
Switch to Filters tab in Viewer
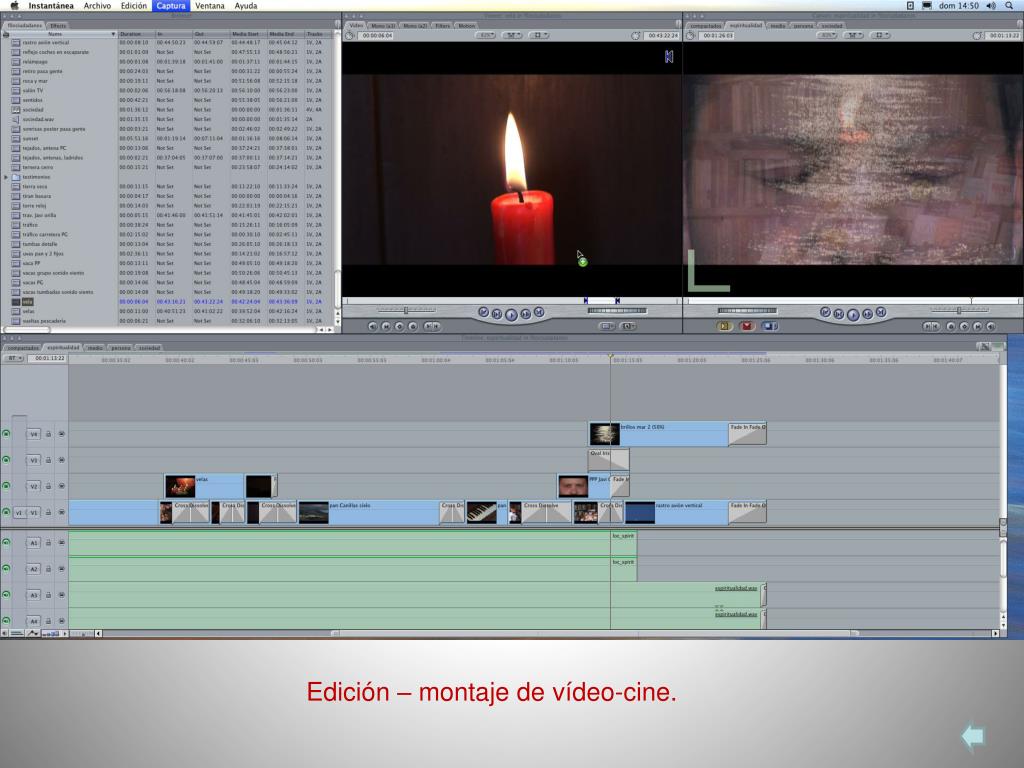tap(443, 25)
